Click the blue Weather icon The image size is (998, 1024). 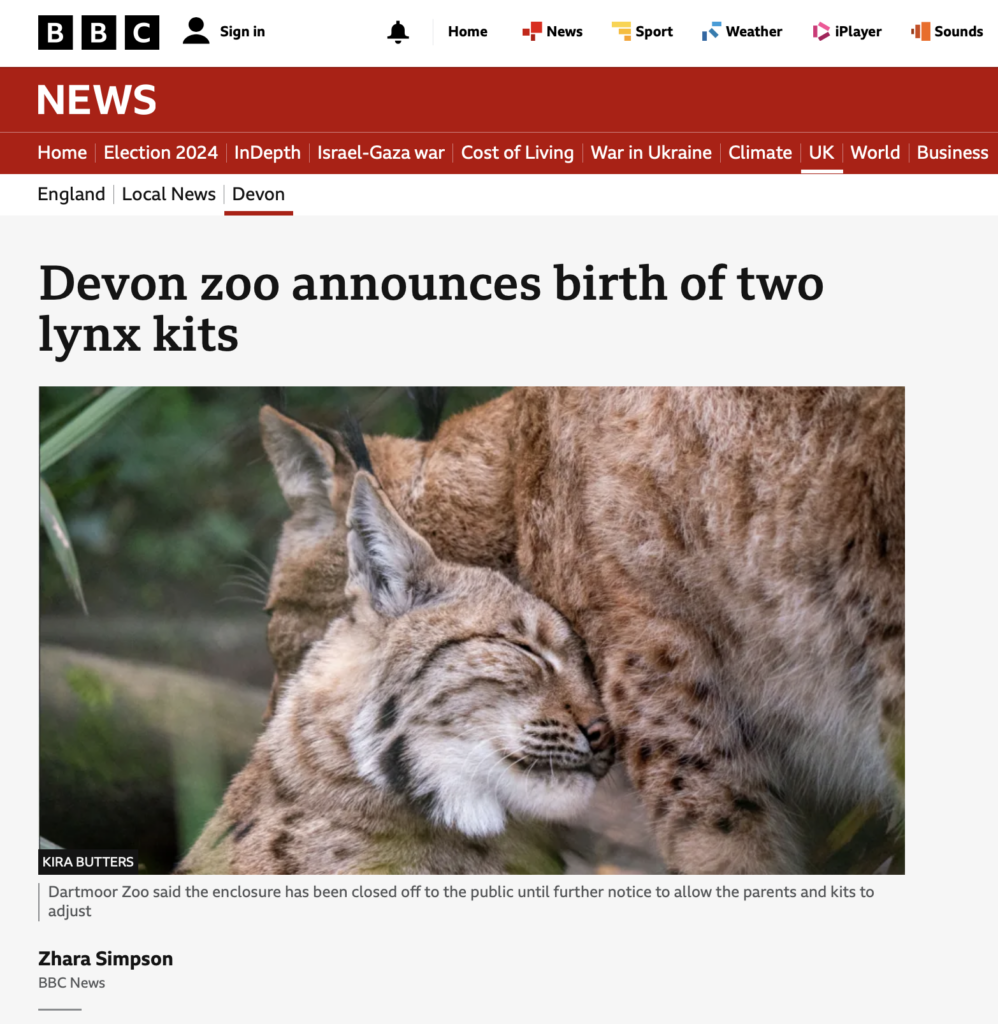pyautogui.click(x=711, y=31)
